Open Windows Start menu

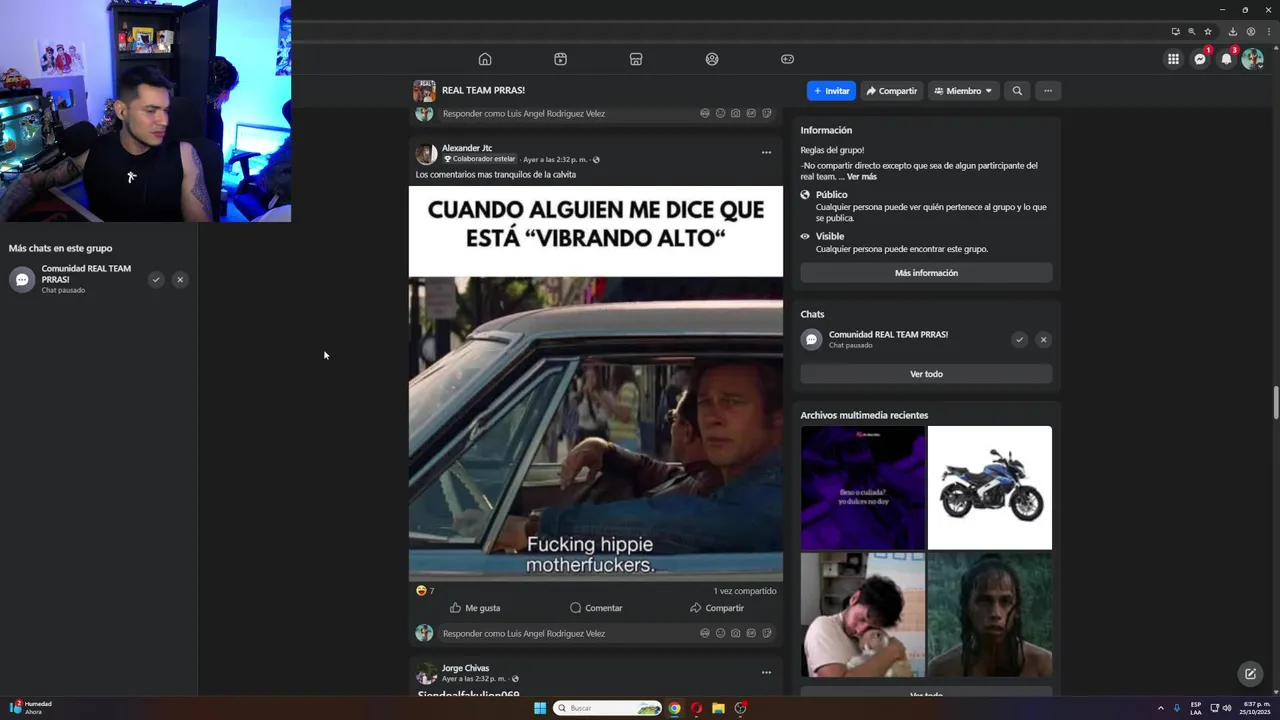pos(540,708)
